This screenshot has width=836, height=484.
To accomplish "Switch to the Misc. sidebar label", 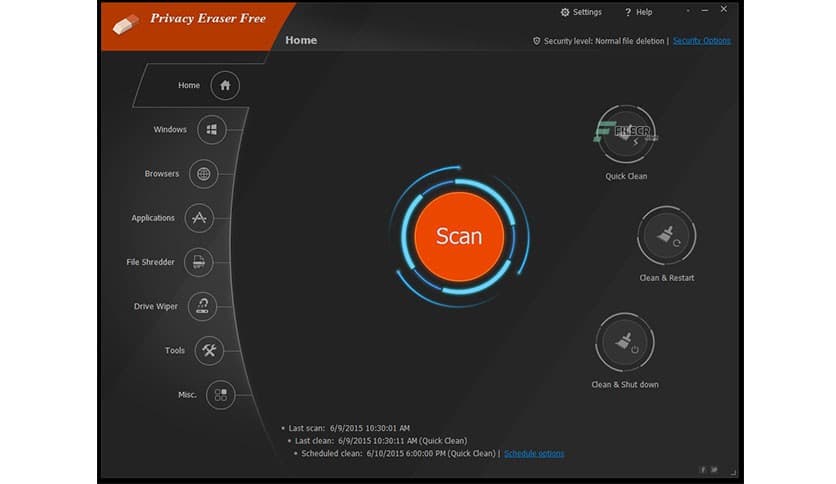I will coord(187,395).
